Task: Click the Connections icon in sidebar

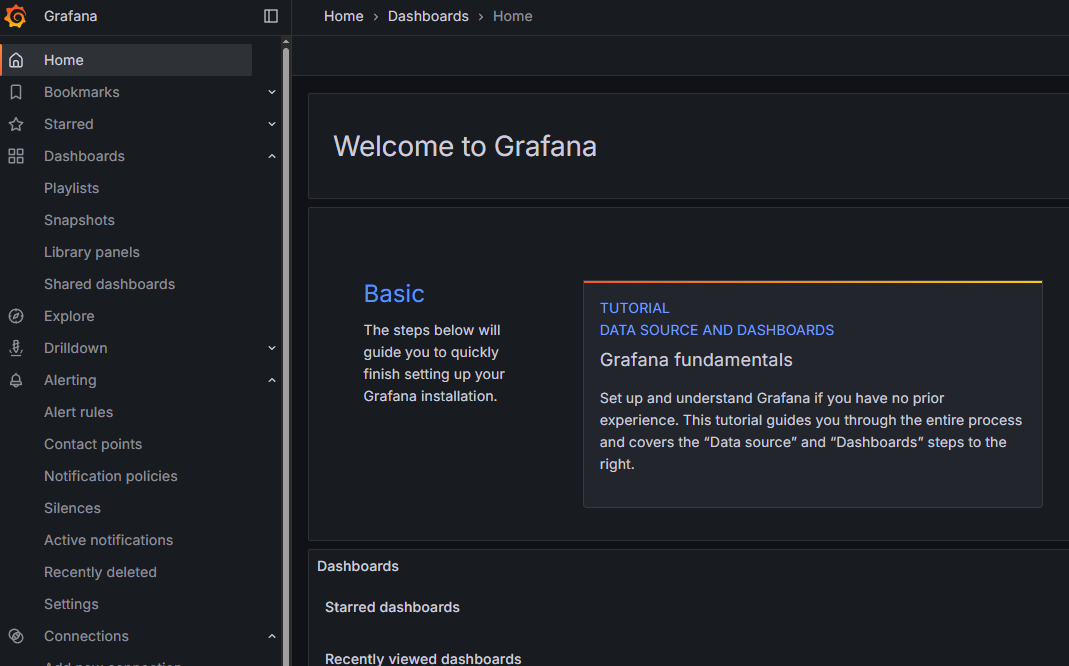Action: 16,636
